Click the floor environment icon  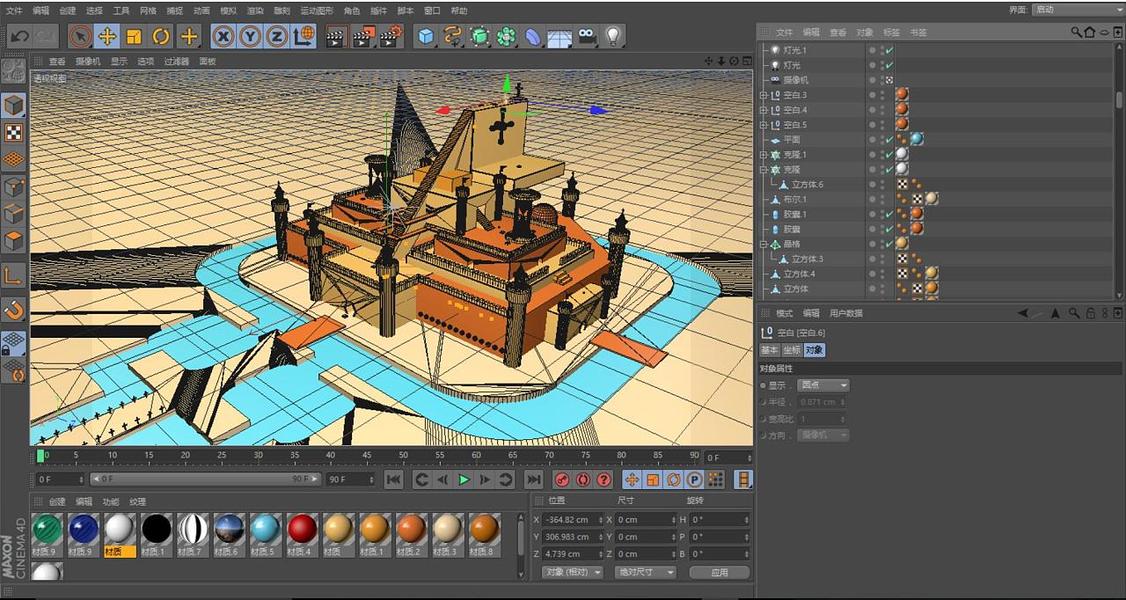click(559, 37)
